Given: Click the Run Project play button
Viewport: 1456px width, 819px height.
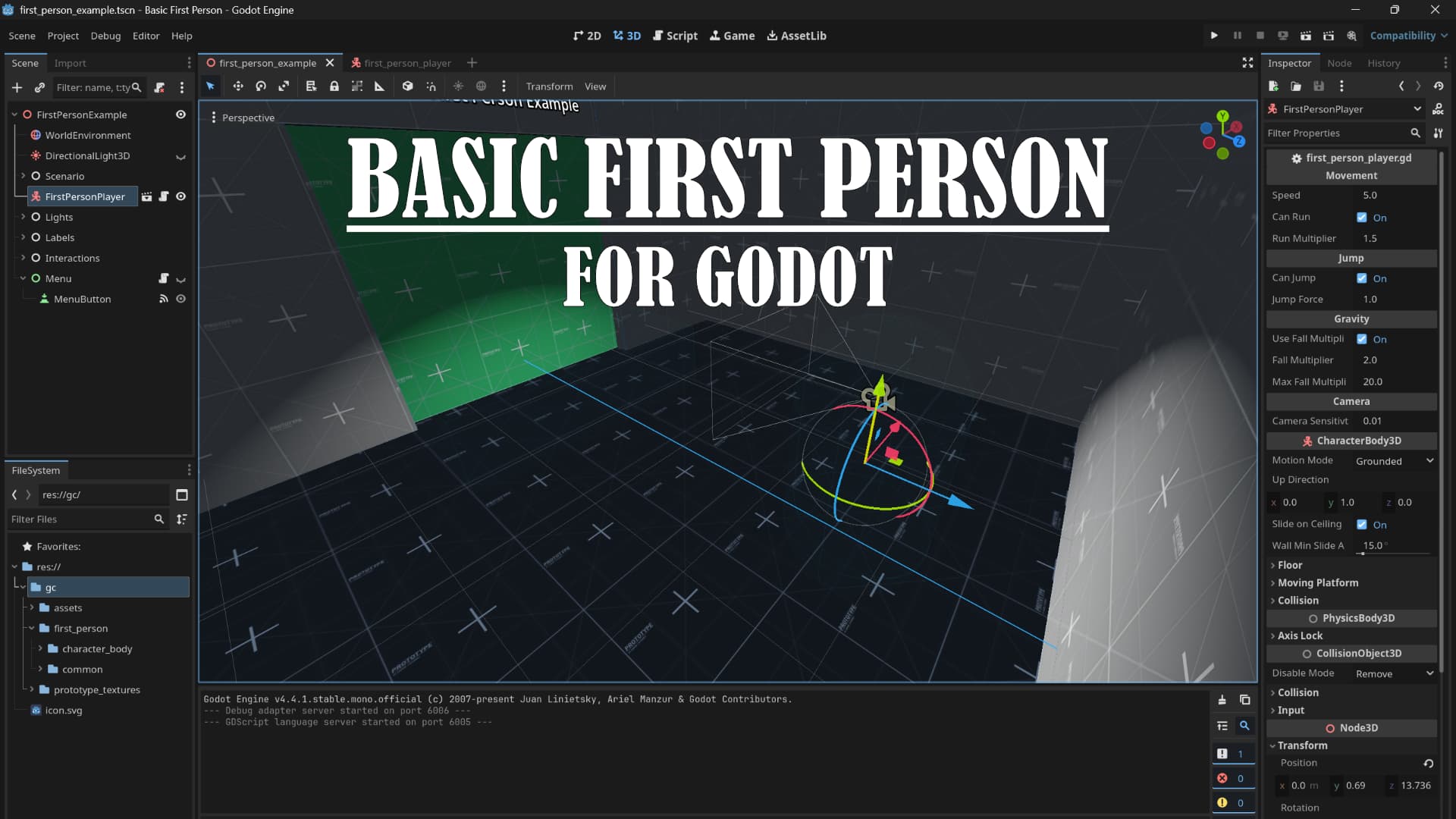Looking at the screenshot, I should 1214,36.
